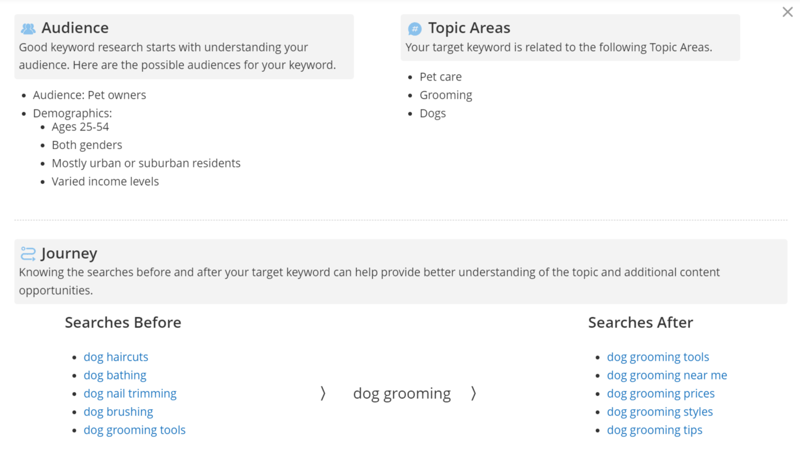
Task: Select the 'dog nail trimming' link
Action: pyautogui.click(x=130, y=394)
